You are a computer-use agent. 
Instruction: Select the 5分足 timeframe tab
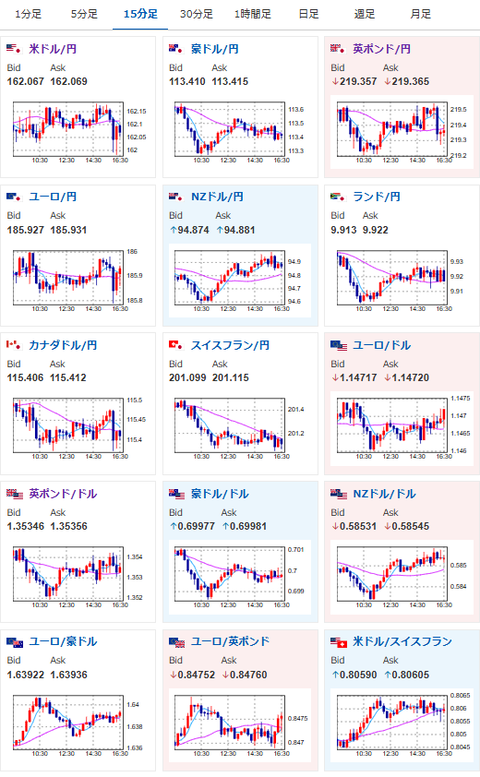coord(84,14)
